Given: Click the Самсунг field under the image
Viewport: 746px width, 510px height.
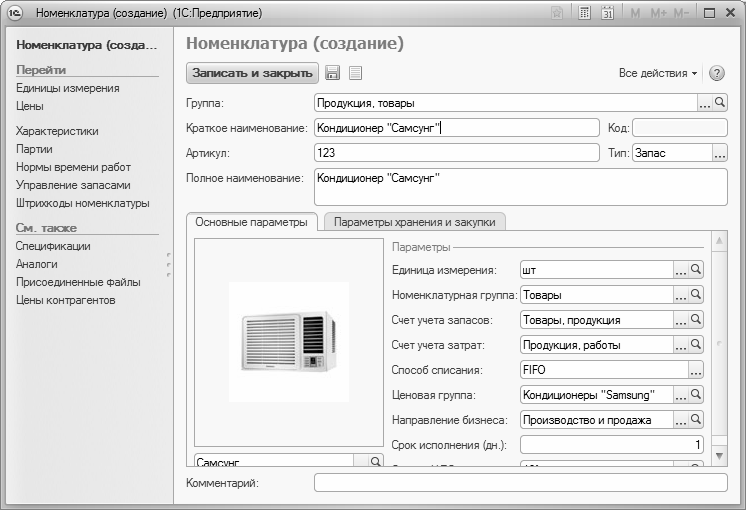Looking at the screenshot, I should pyautogui.click(x=274, y=461).
